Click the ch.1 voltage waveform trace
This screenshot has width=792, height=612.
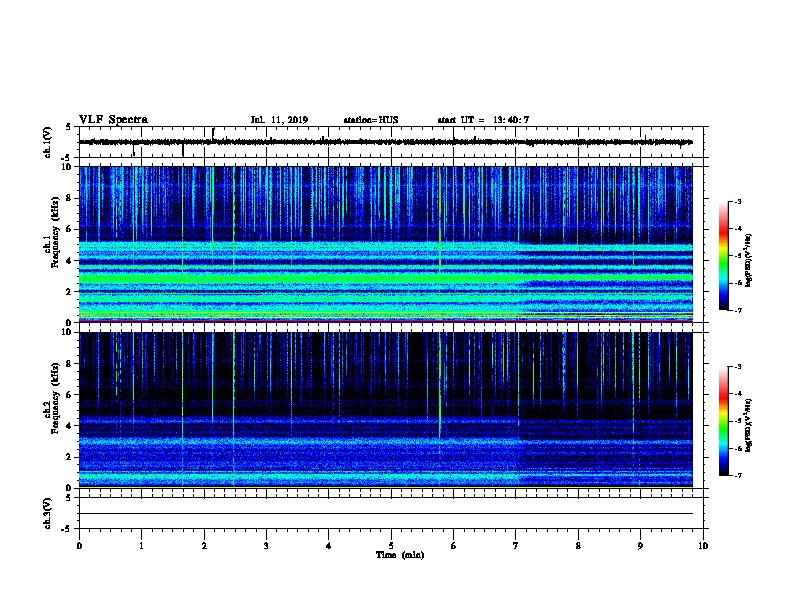point(385,142)
